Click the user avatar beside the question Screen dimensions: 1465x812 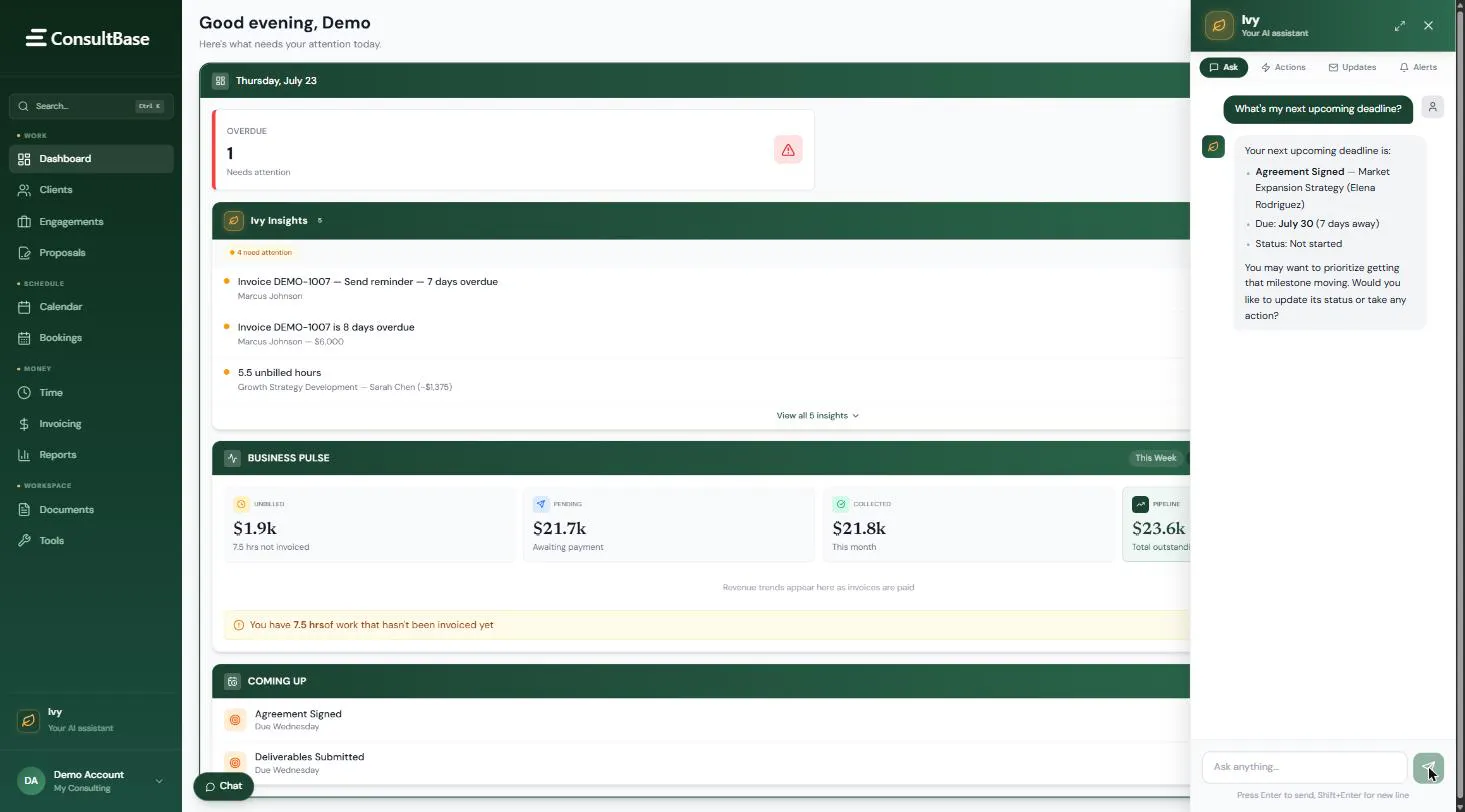[x=1433, y=107]
